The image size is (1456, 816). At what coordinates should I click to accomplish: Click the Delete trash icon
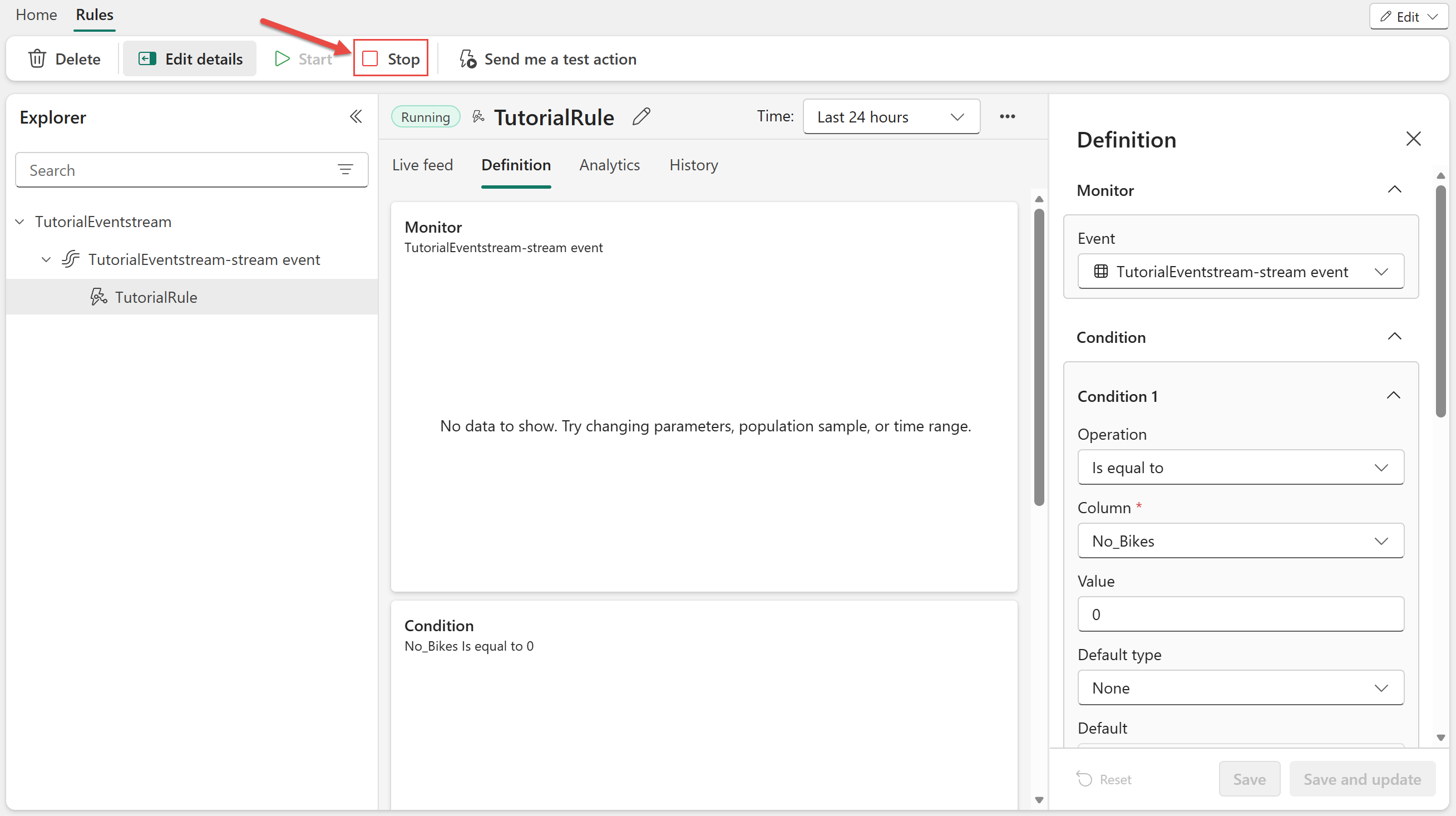point(37,59)
